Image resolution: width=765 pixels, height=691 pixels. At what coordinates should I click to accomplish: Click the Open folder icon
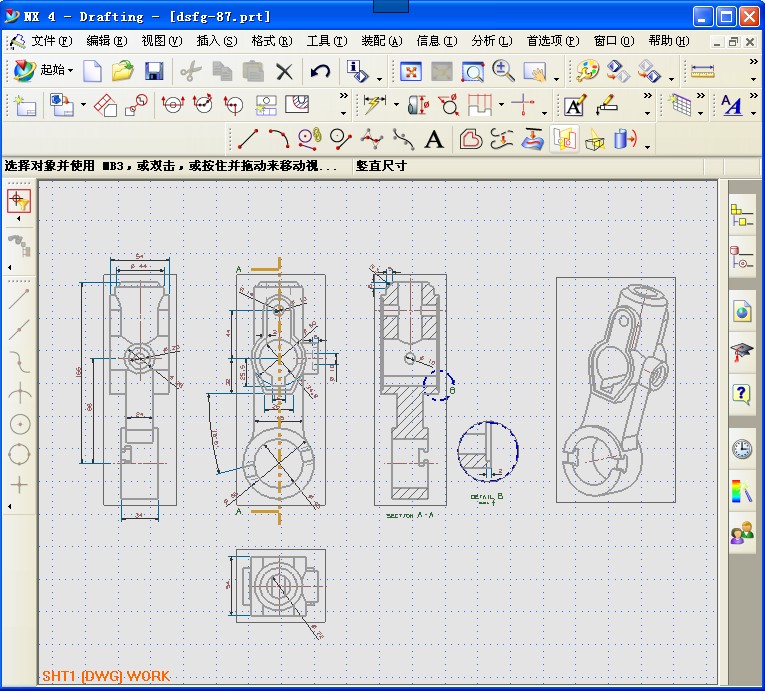point(123,71)
